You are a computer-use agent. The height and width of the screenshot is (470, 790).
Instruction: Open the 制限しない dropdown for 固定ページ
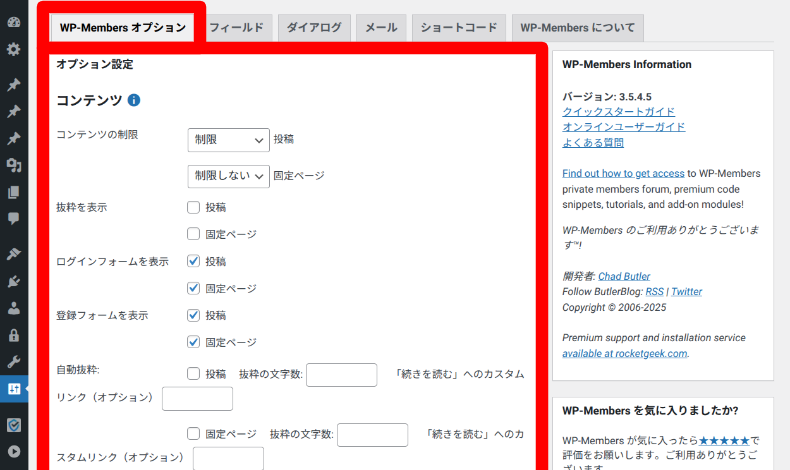click(x=229, y=176)
